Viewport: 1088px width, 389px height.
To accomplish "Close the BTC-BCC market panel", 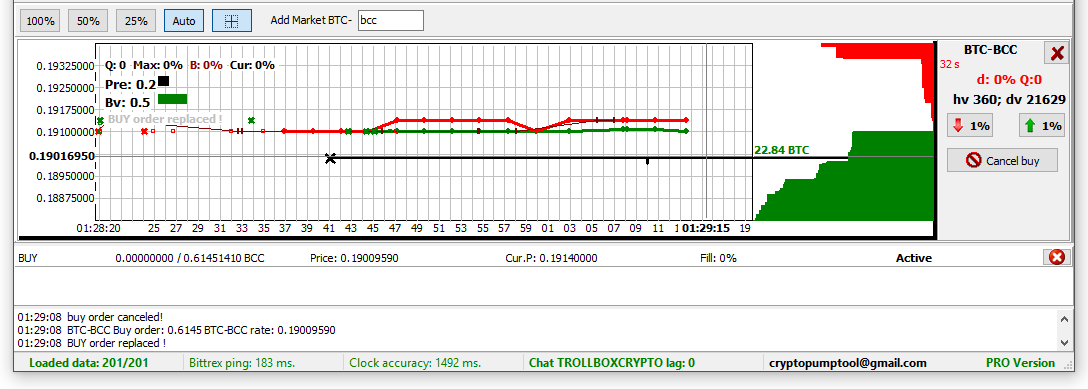I will click(1057, 53).
